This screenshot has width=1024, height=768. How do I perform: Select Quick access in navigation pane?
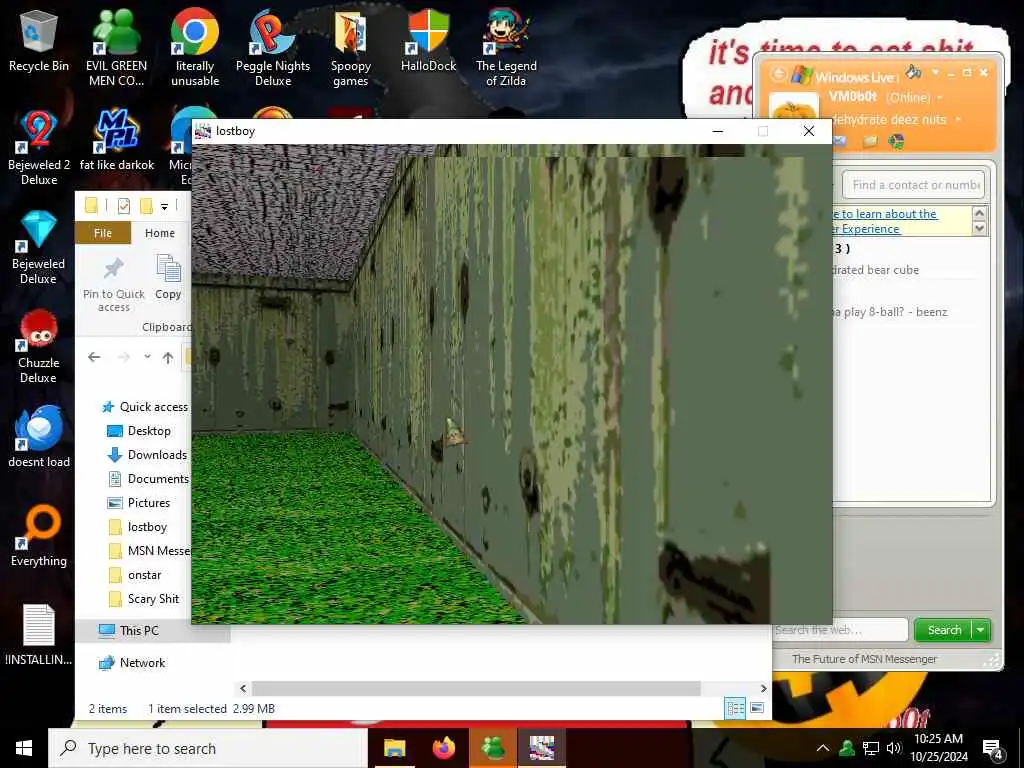click(145, 407)
